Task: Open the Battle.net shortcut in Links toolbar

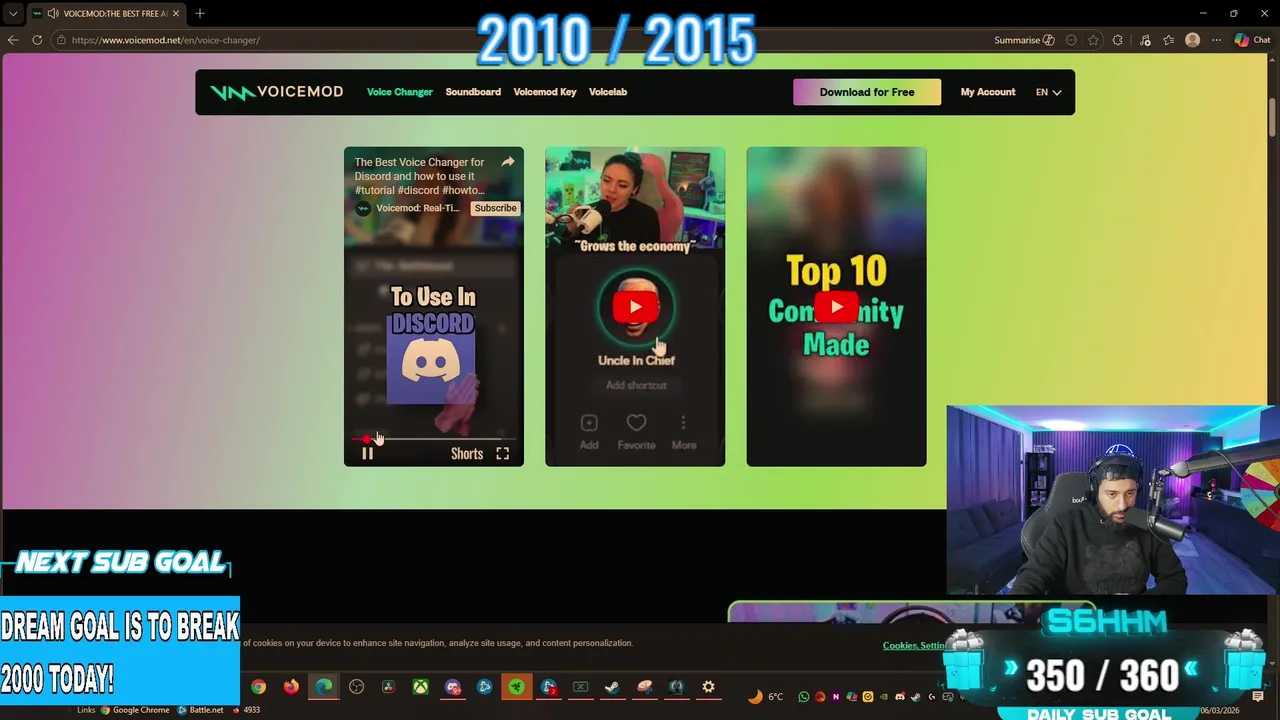Action: coord(201,710)
